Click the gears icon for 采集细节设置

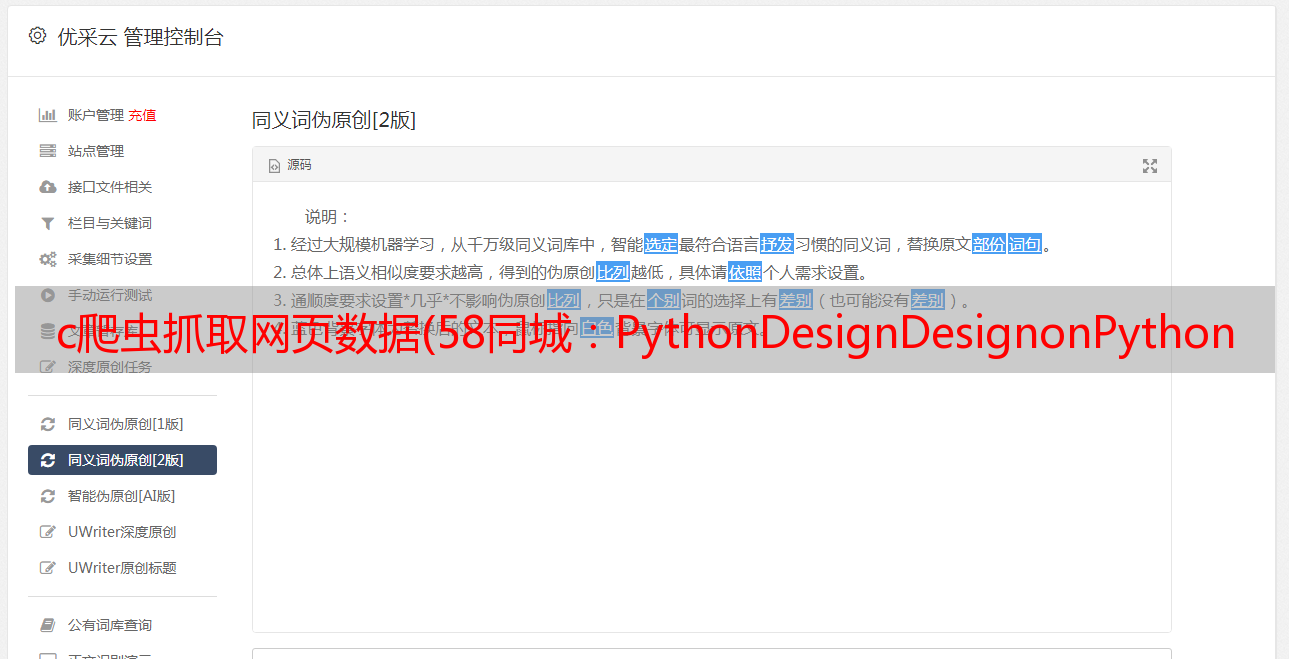click(x=47, y=259)
